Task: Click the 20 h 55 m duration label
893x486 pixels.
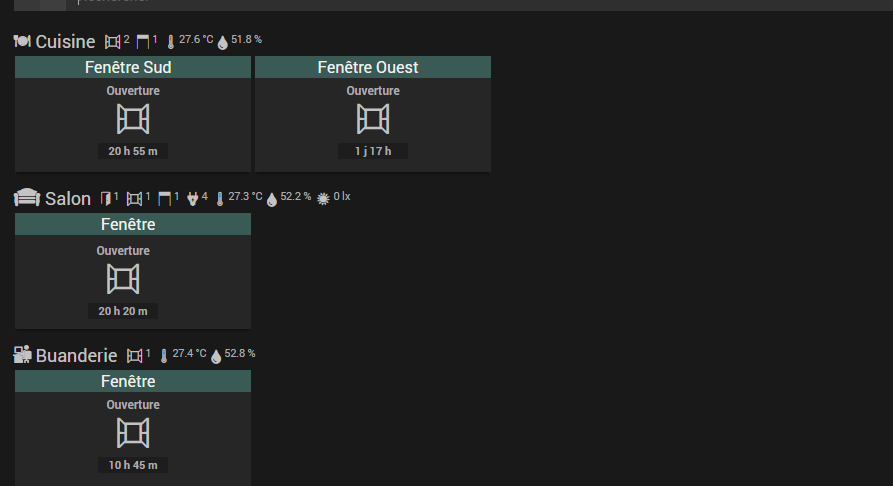Action: pyautogui.click(x=133, y=152)
